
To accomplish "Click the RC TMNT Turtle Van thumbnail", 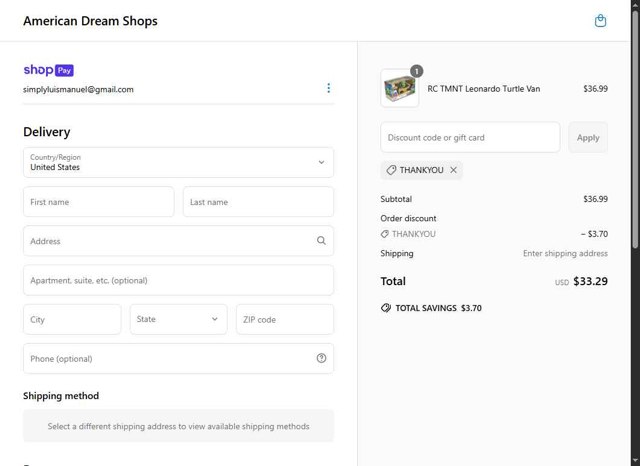I will point(399,89).
